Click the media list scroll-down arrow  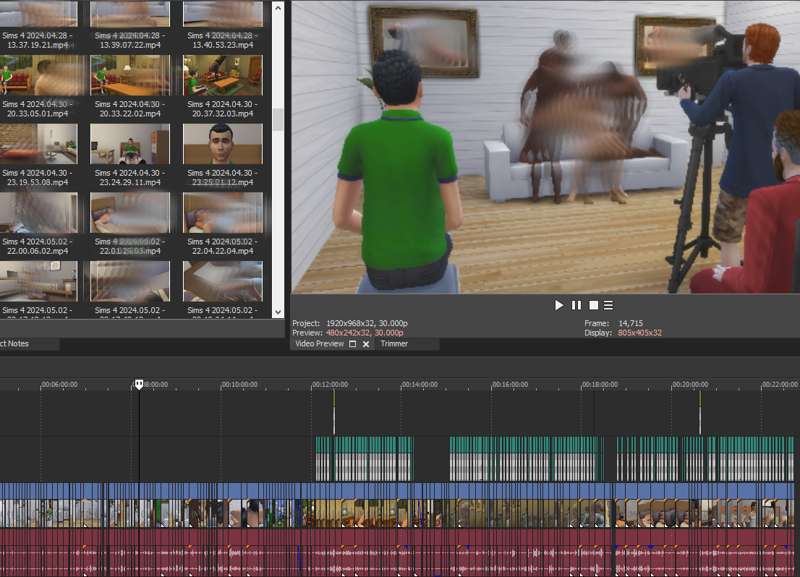[278, 312]
